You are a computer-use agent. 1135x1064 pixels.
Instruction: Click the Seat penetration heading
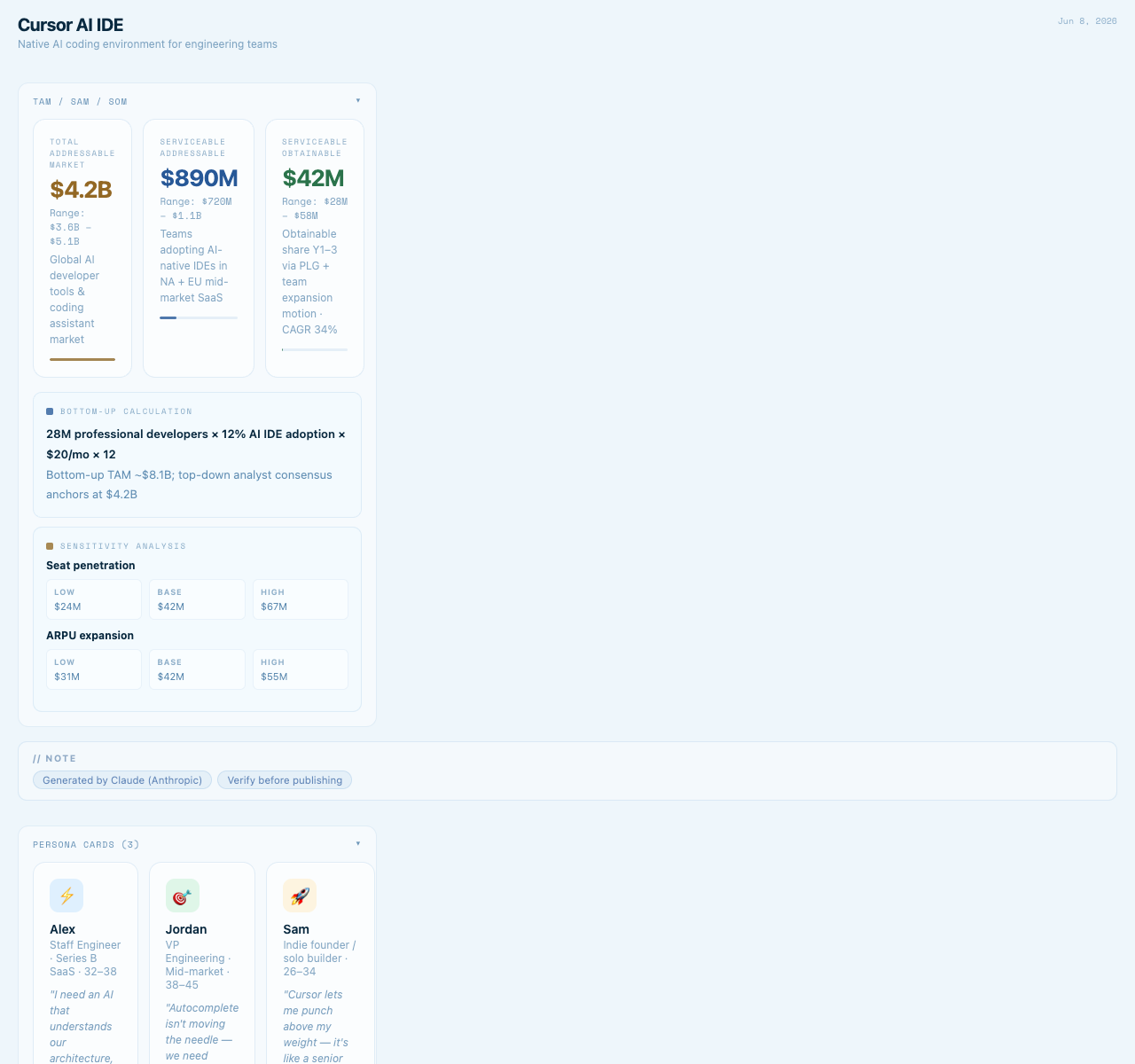coord(90,566)
